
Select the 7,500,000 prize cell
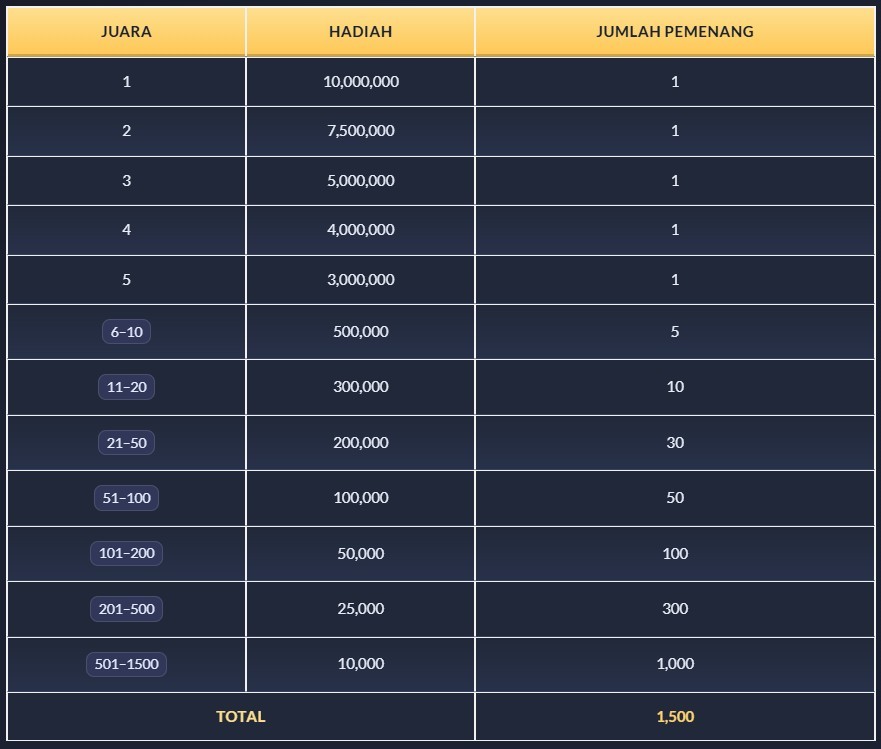pos(360,131)
